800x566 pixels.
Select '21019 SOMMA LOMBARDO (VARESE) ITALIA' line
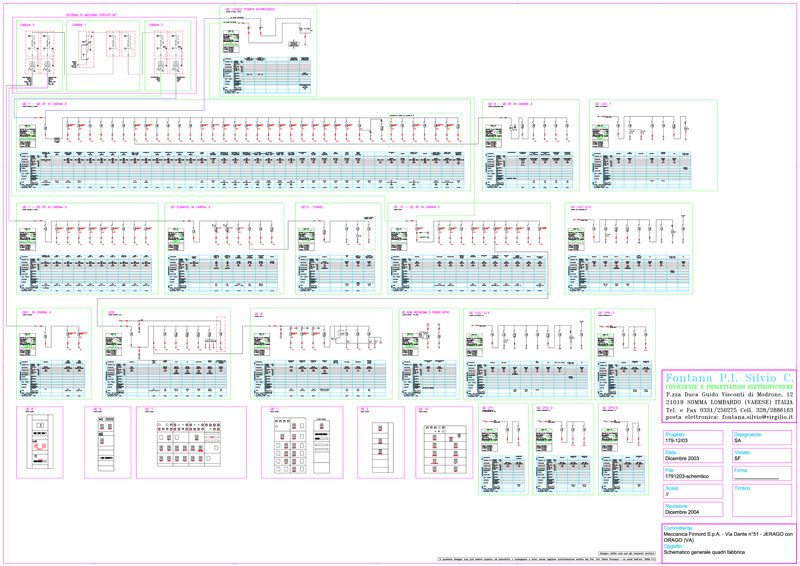(730, 403)
